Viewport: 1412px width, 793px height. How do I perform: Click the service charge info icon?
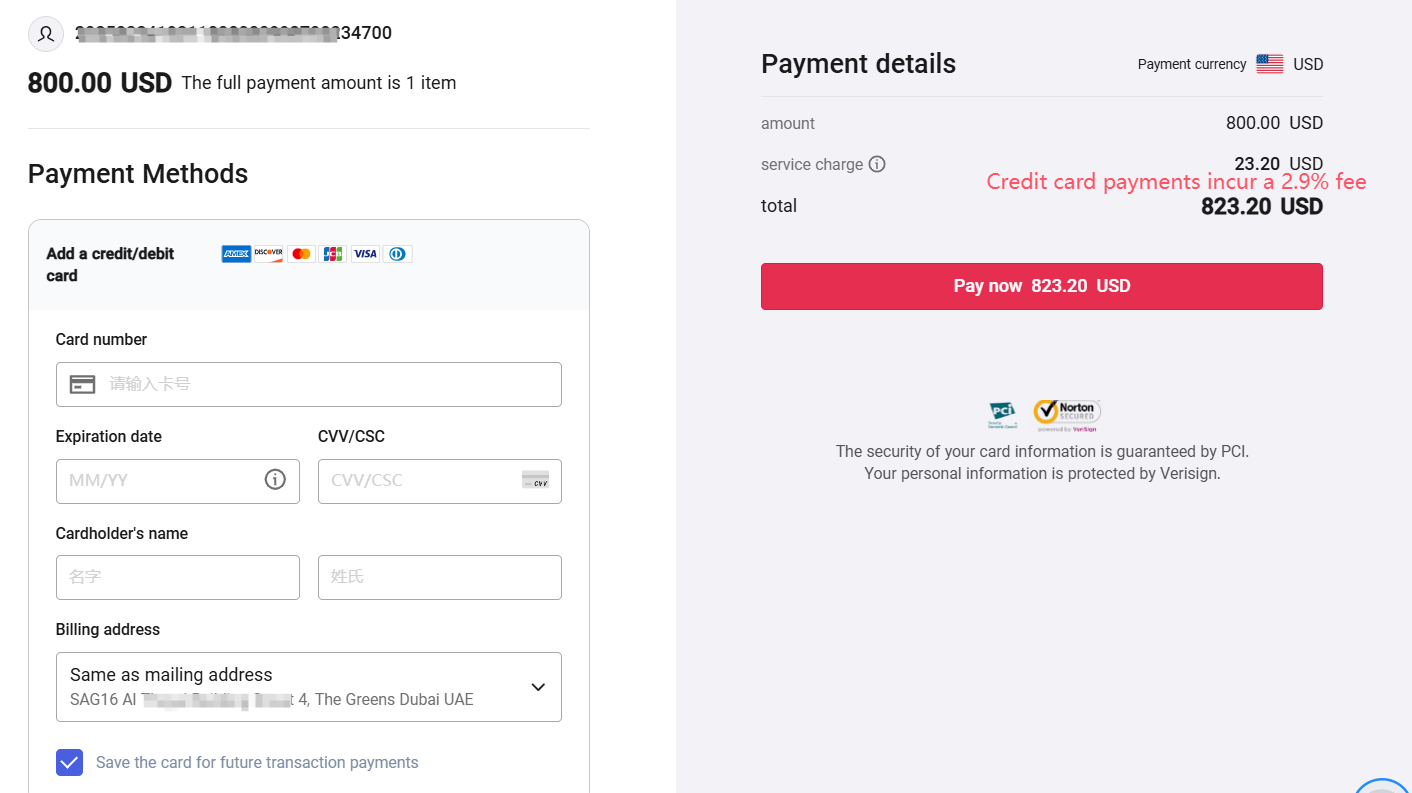[877, 164]
